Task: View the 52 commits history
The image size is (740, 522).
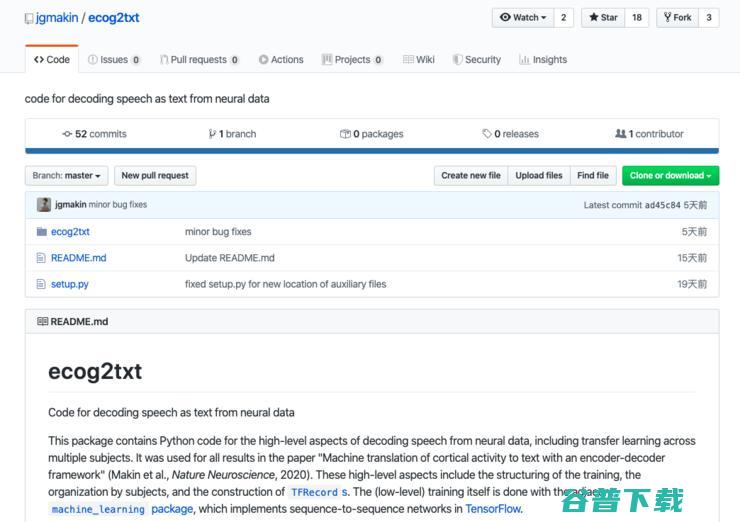Action: point(94,134)
